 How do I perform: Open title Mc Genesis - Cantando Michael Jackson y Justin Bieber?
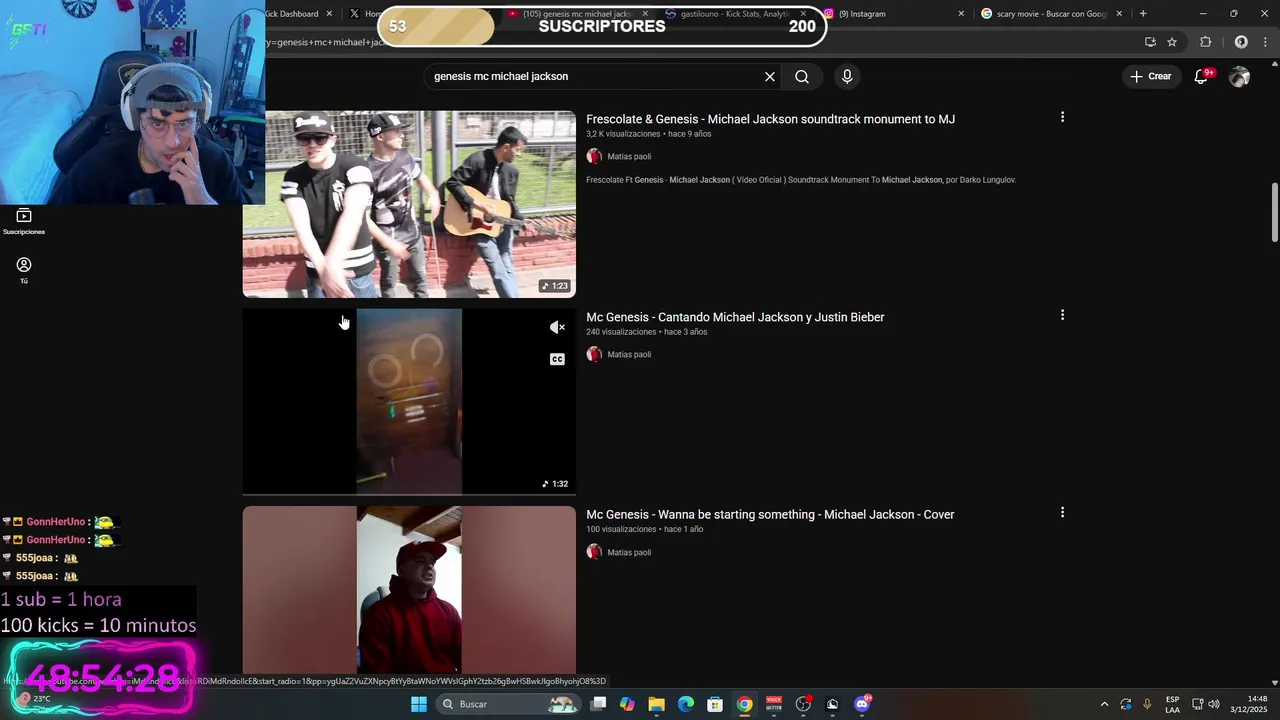coord(735,317)
